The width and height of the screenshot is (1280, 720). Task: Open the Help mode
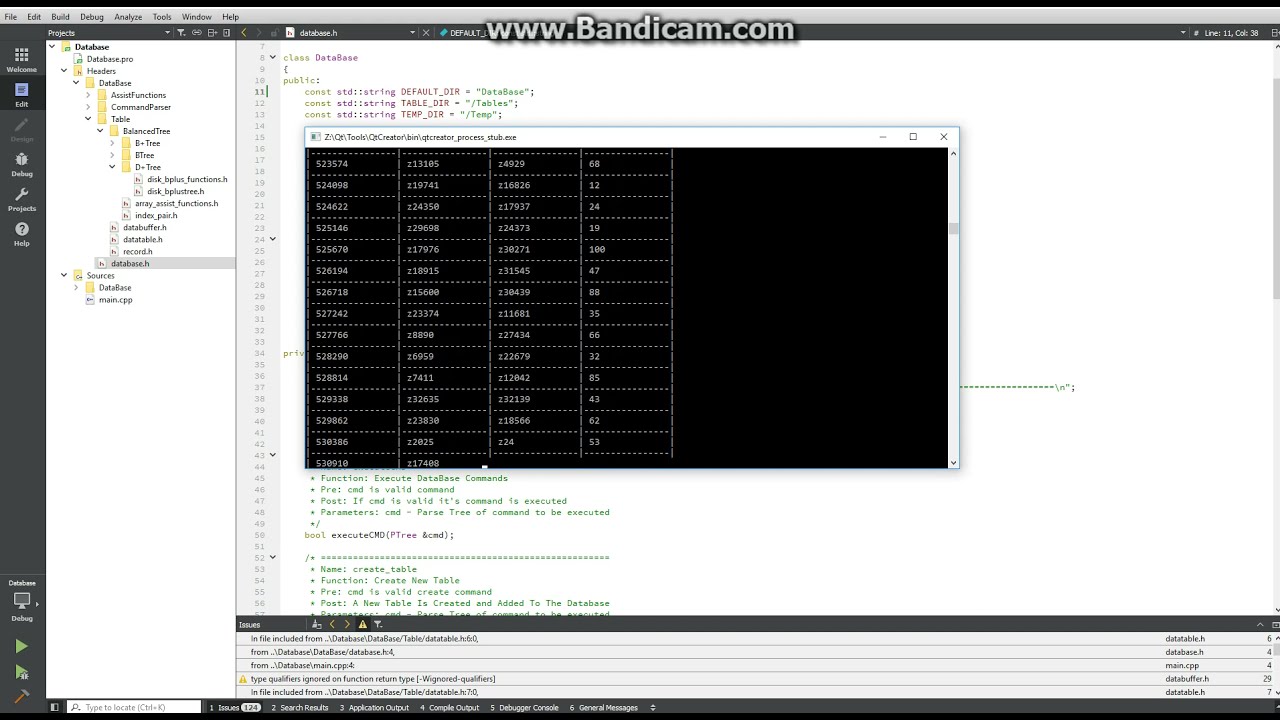click(22, 233)
